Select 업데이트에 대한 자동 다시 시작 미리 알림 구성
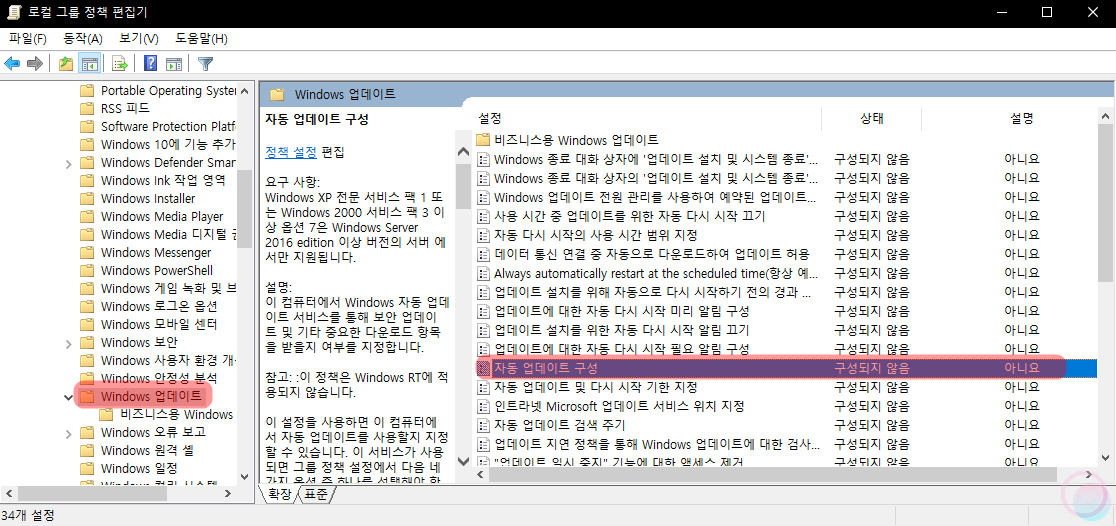 point(785,311)
